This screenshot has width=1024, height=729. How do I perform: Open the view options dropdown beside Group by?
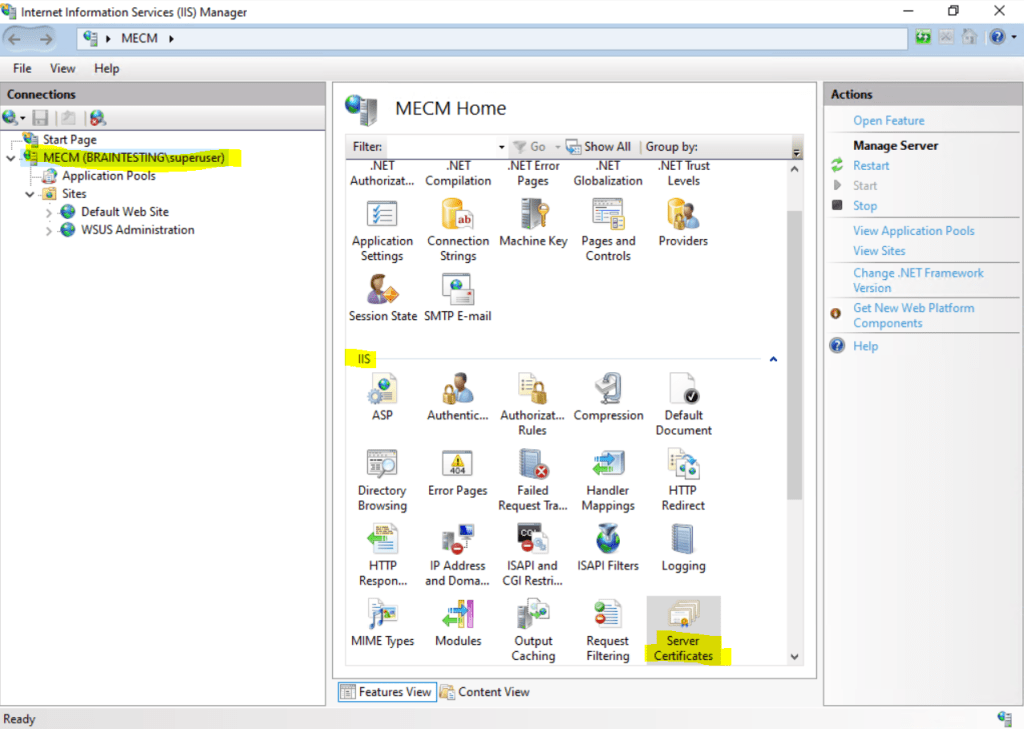[796, 152]
